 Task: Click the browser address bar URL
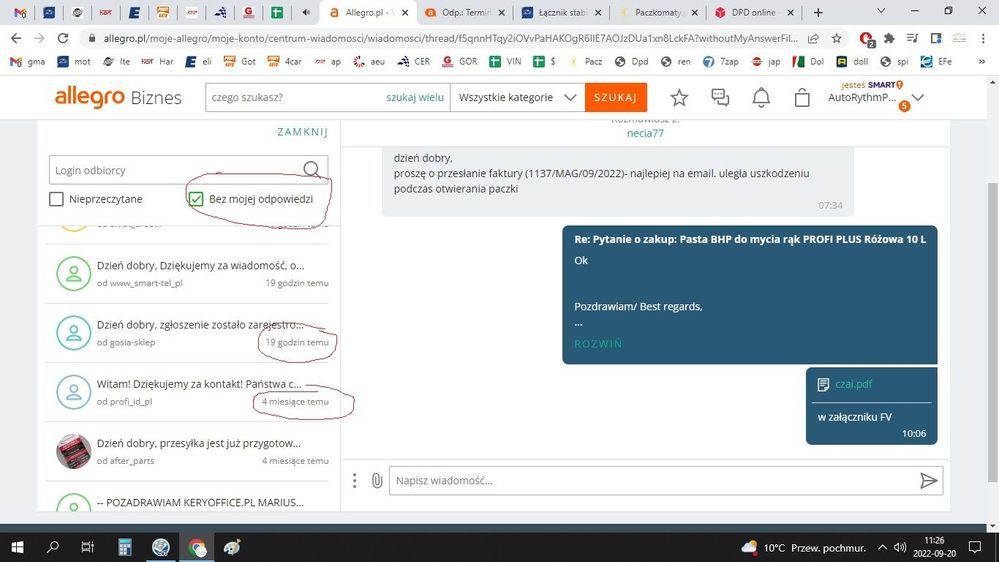pos(450,38)
